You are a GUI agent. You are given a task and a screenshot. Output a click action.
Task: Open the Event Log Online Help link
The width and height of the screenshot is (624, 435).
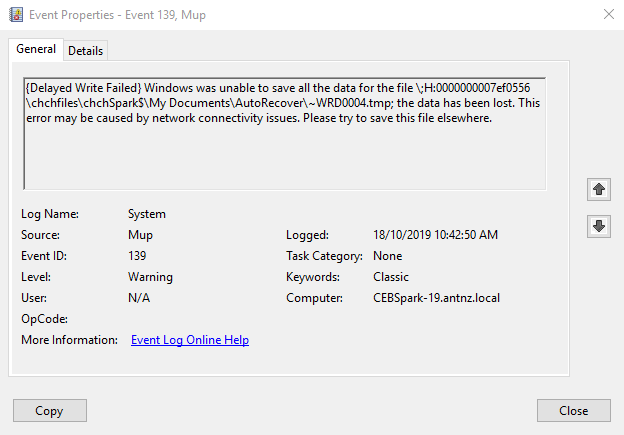point(190,340)
